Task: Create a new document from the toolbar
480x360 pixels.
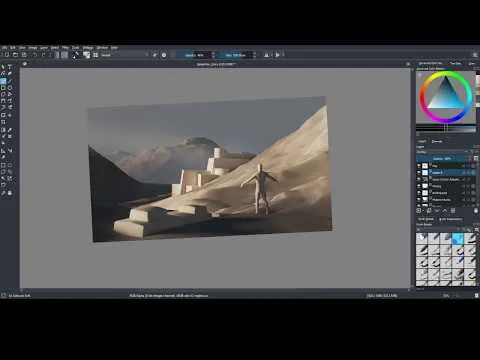Action: click(6, 55)
